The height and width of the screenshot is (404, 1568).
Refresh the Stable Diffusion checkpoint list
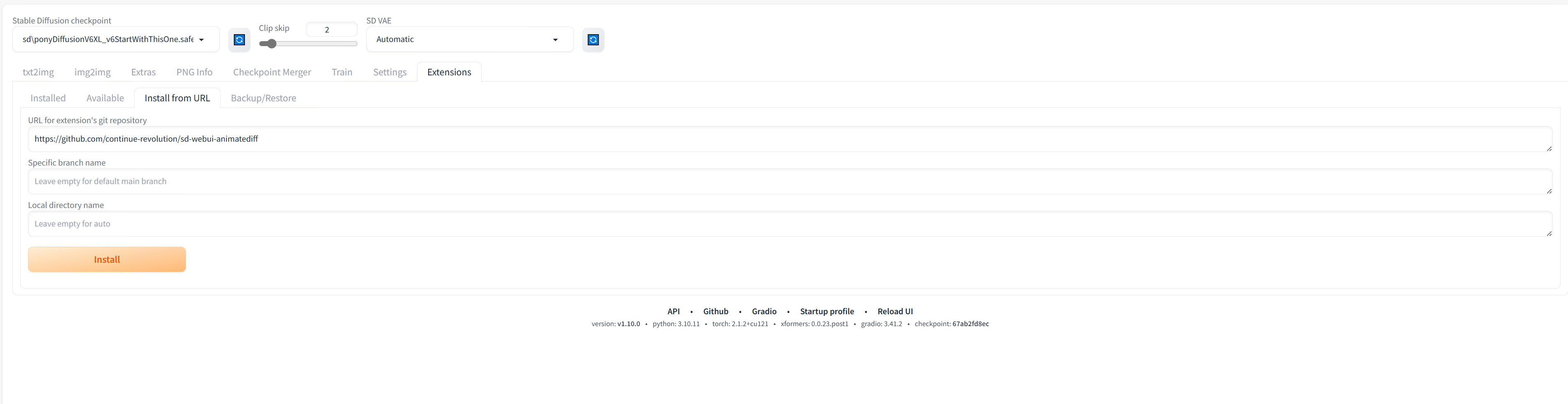[x=239, y=40]
